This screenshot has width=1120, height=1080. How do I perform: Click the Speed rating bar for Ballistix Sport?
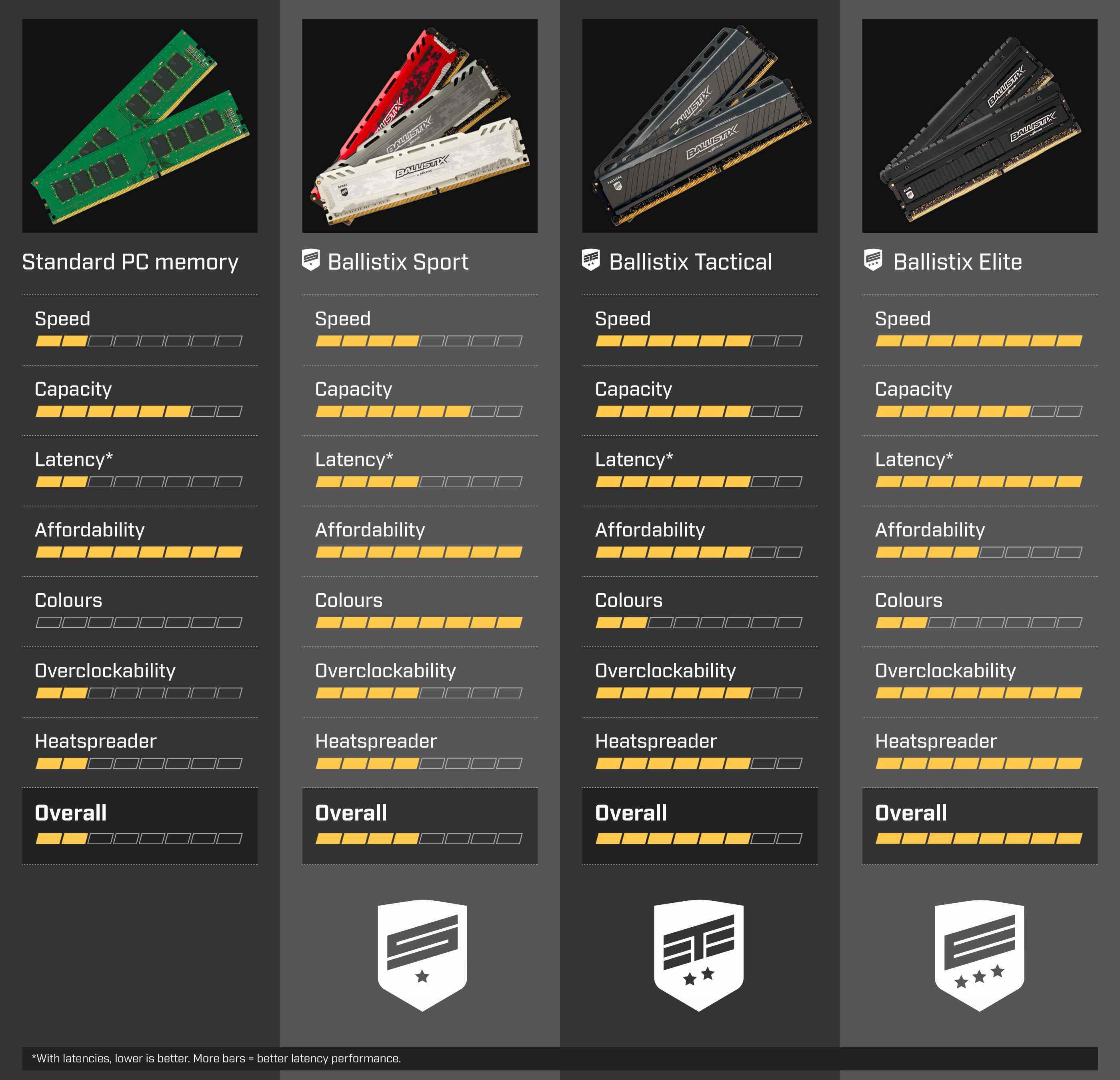point(419,341)
